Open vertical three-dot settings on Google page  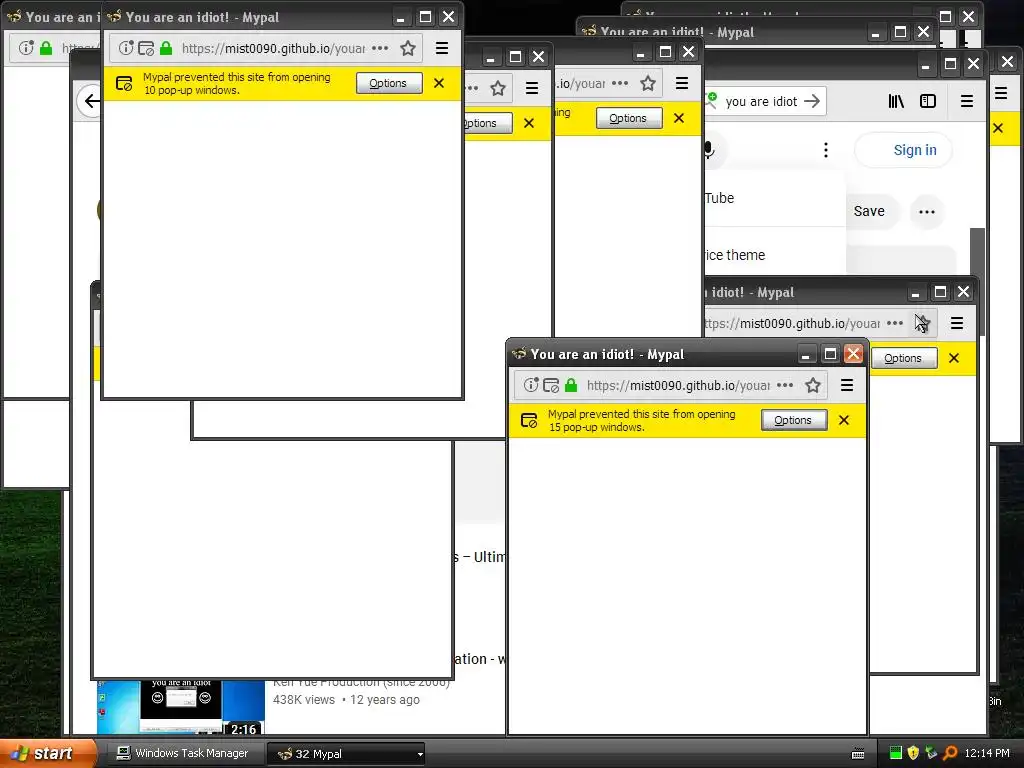[x=826, y=150]
